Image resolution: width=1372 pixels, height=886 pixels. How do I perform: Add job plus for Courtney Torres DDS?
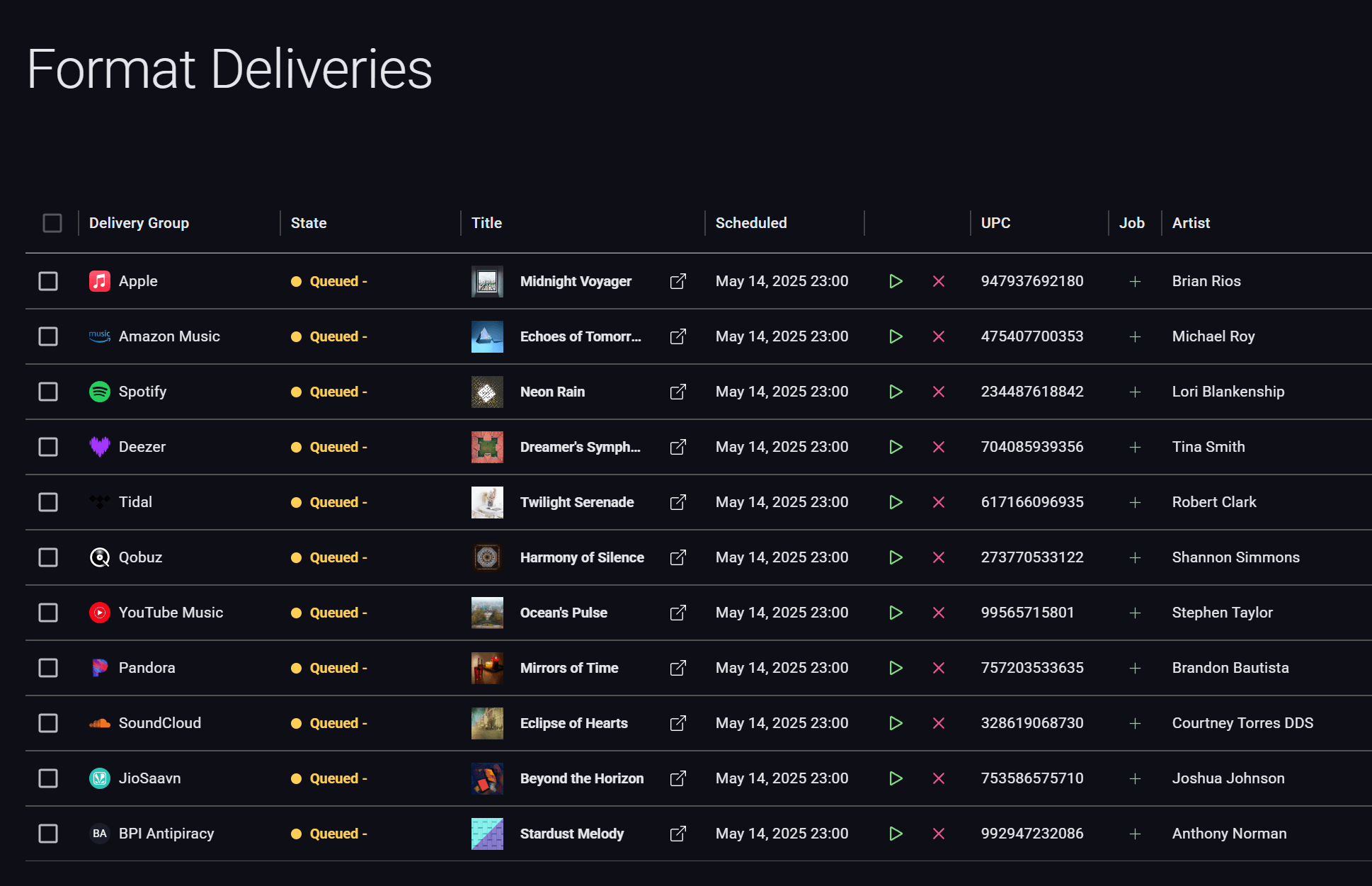click(x=1135, y=723)
